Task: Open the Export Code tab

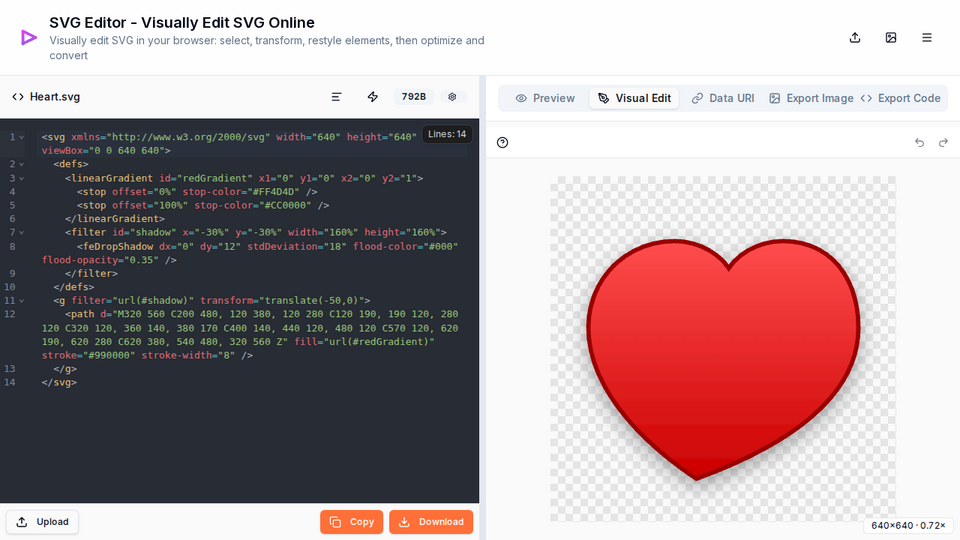Action: (x=901, y=98)
